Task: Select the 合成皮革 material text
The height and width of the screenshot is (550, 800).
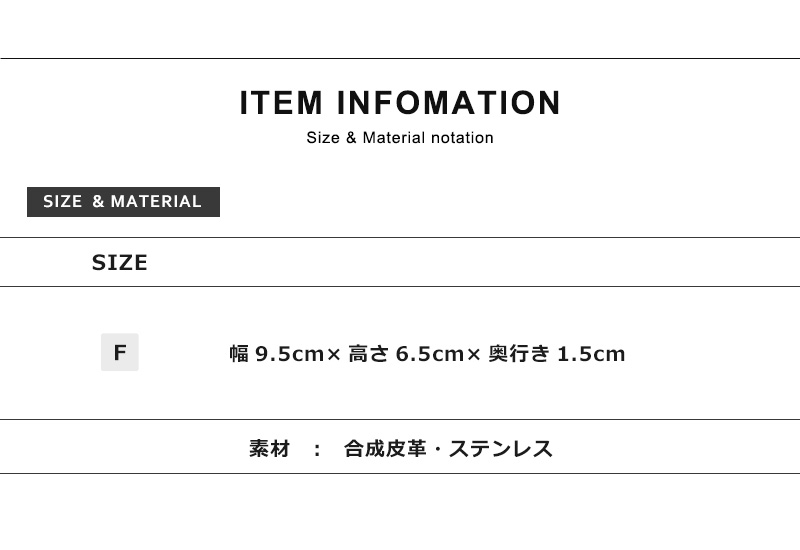Action: [x=385, y=449]
